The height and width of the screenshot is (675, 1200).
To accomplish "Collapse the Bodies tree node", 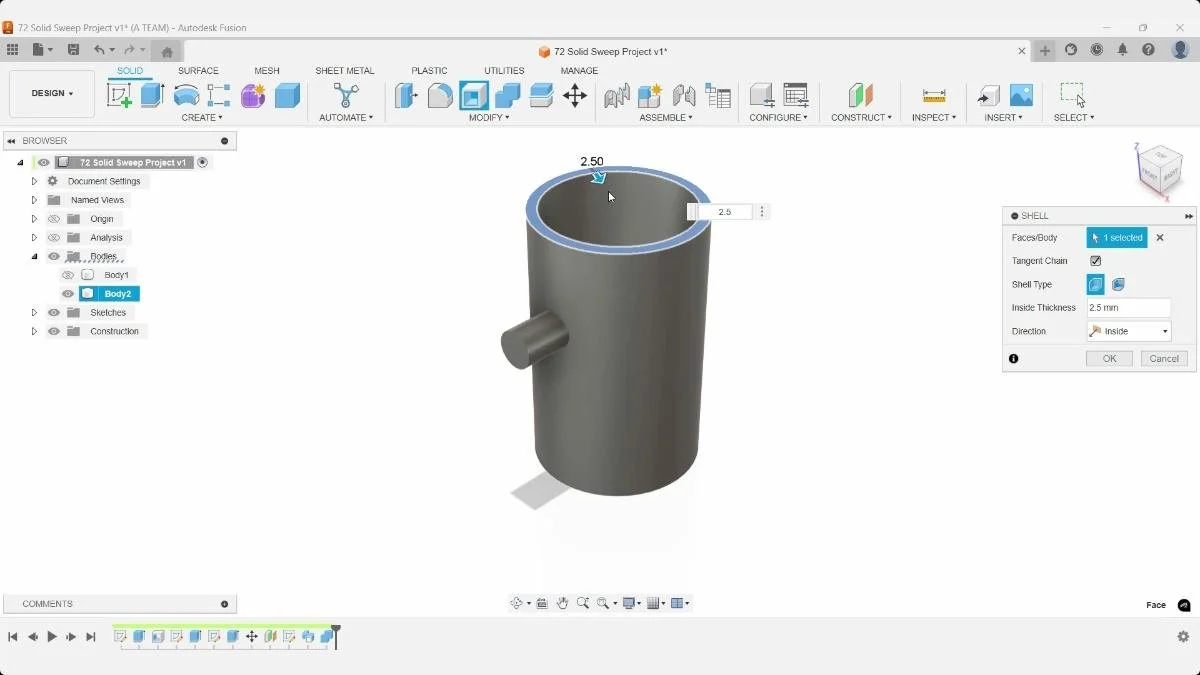I will click(x=34, y=257).
